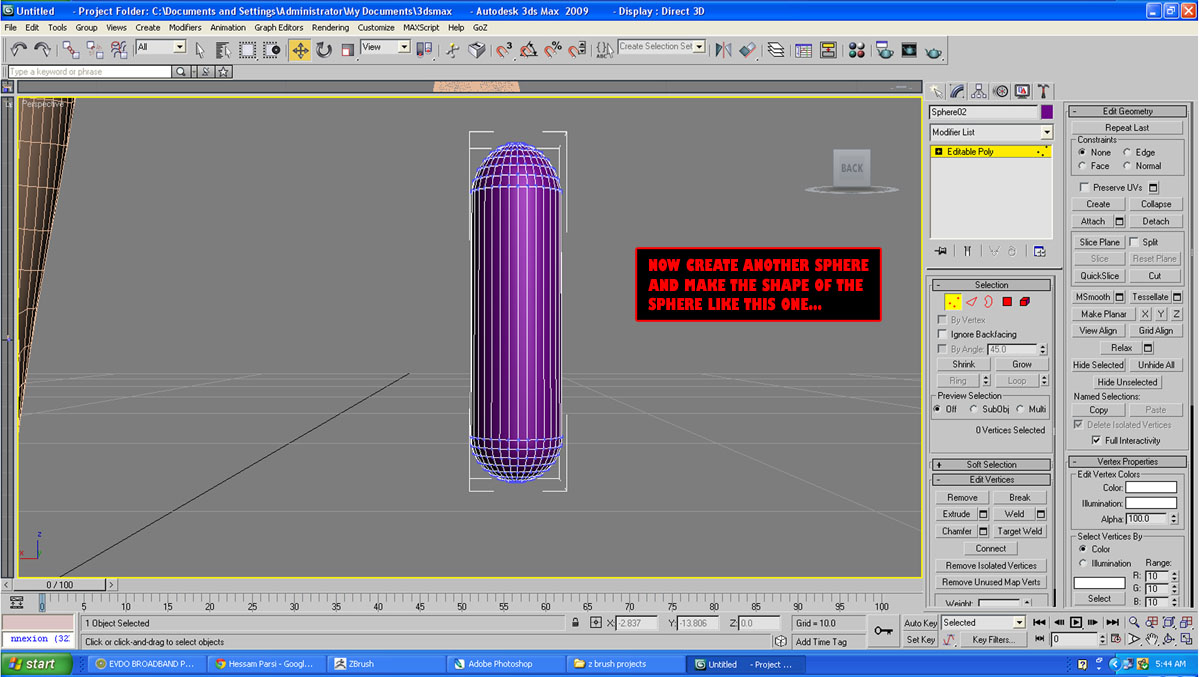Open the Modifiers menu
This screenshot has width=1200, height=677.
click(x=185, y=28)
